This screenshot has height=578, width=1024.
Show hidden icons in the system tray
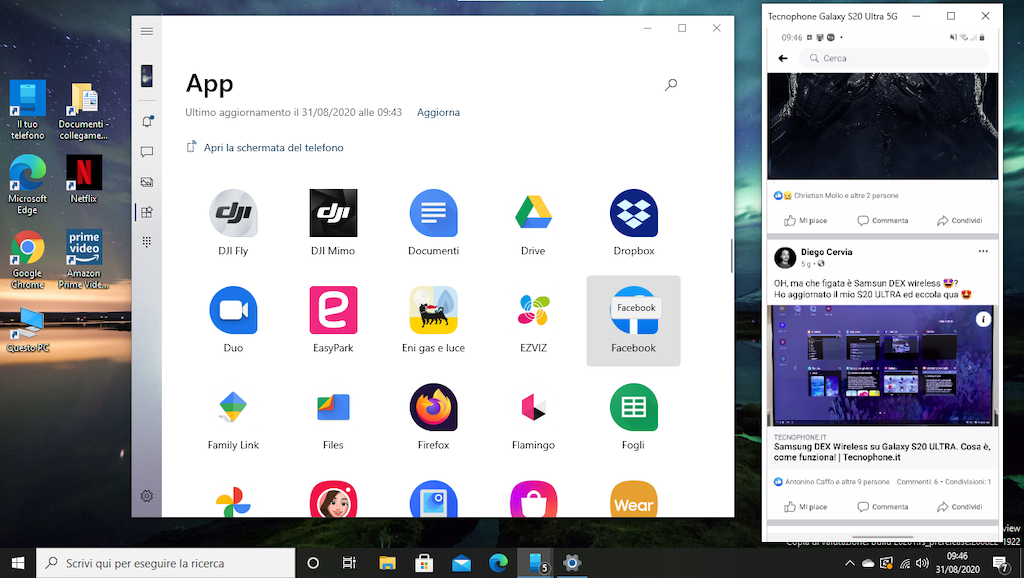click(x=849, y=564)
